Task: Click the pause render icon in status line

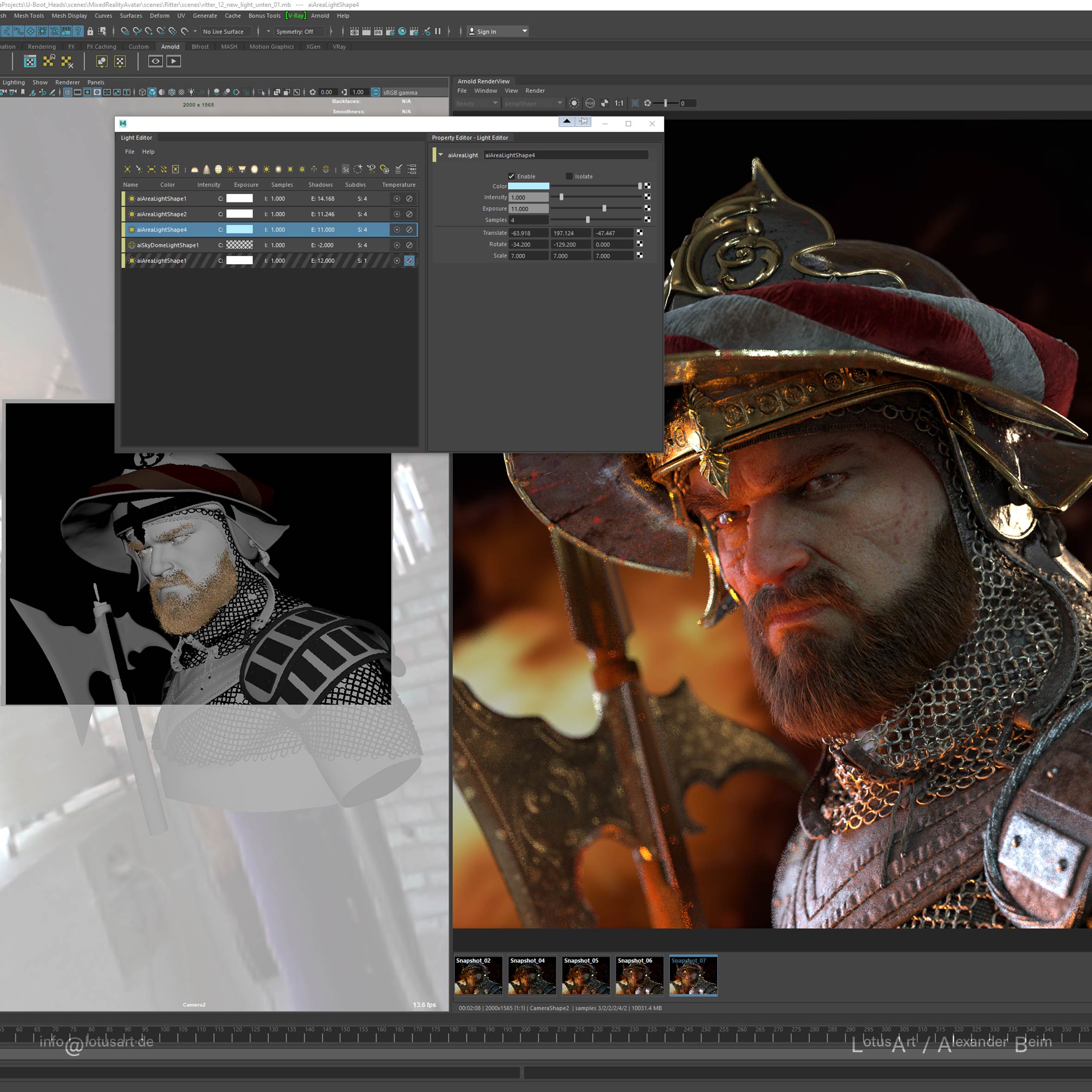Action: 437,31
